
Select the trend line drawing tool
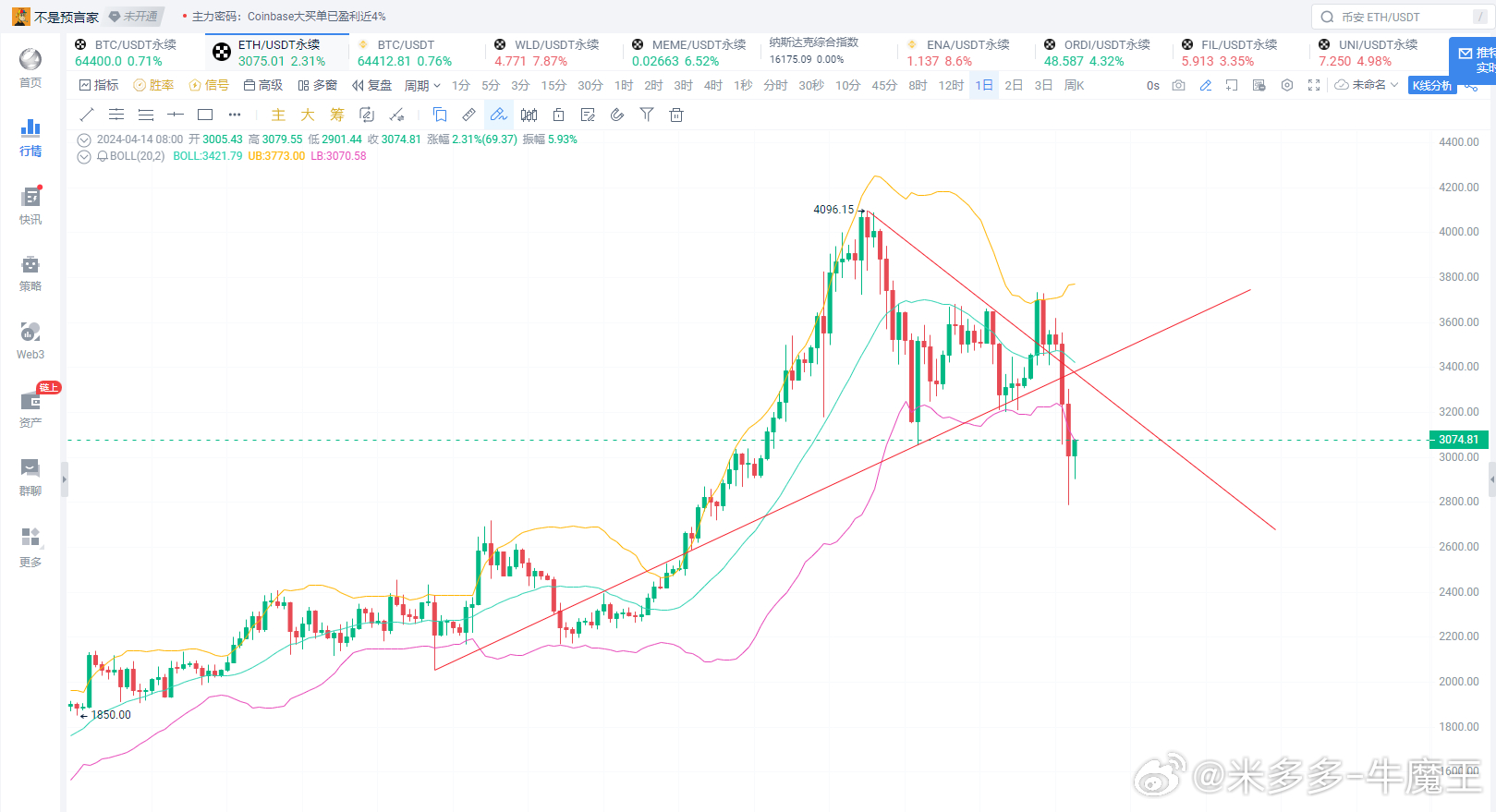click(x=87, y=115)
